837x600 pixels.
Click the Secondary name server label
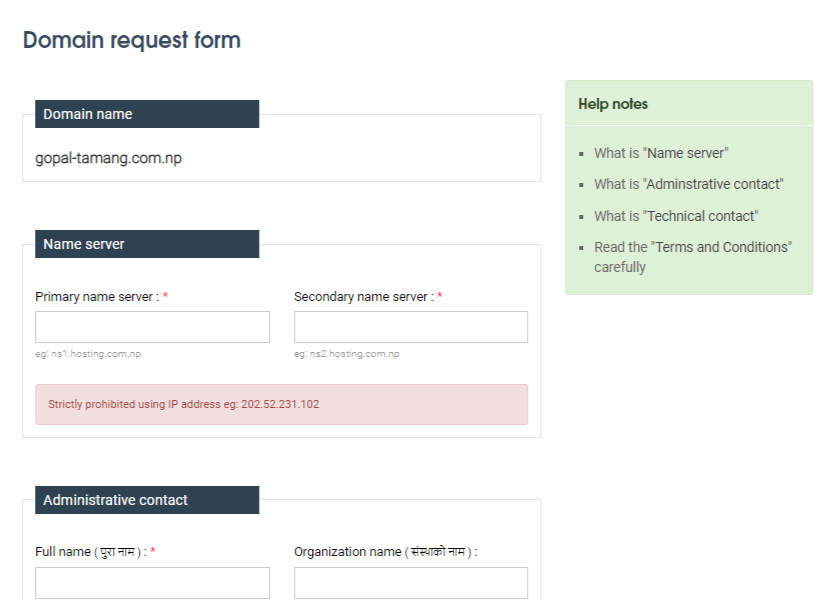click(x=363, y=295)
